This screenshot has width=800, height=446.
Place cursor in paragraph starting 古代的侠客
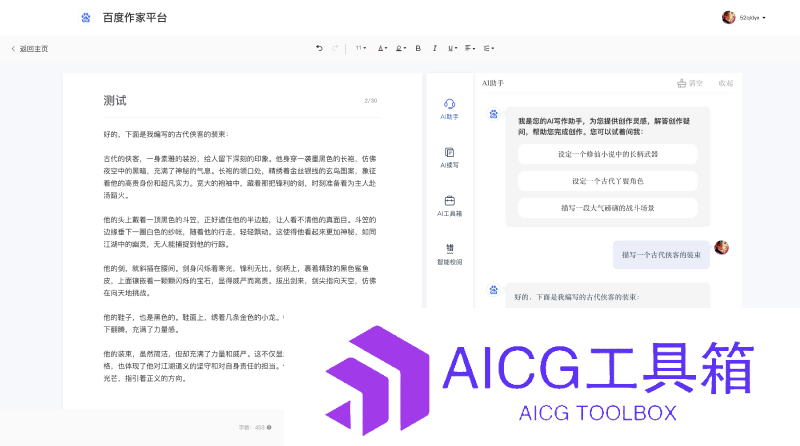(x=240, y=177)
